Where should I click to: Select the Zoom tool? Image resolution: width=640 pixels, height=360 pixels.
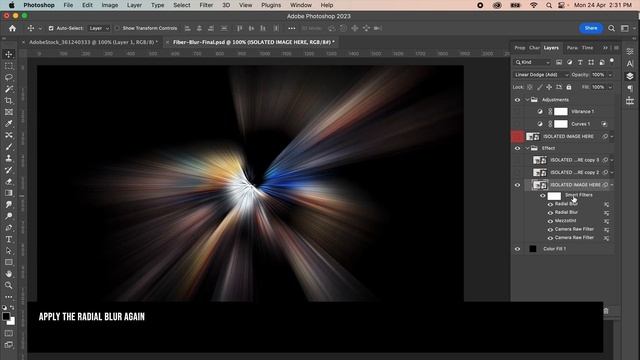click(9, 285)
